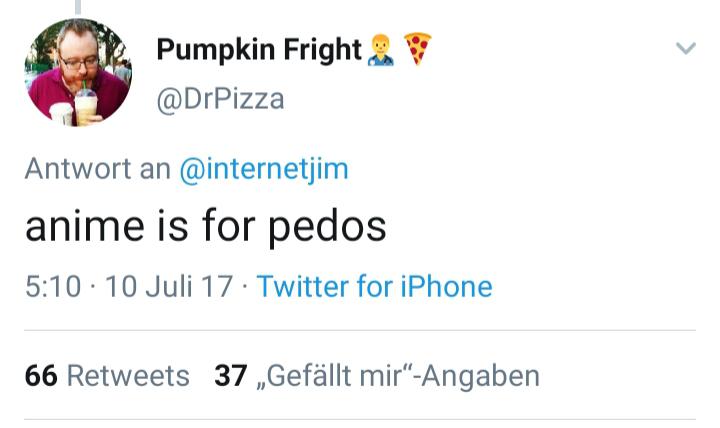The image size is (720, 428).
Task: Select the tweet body text
Action: point(206,226)
